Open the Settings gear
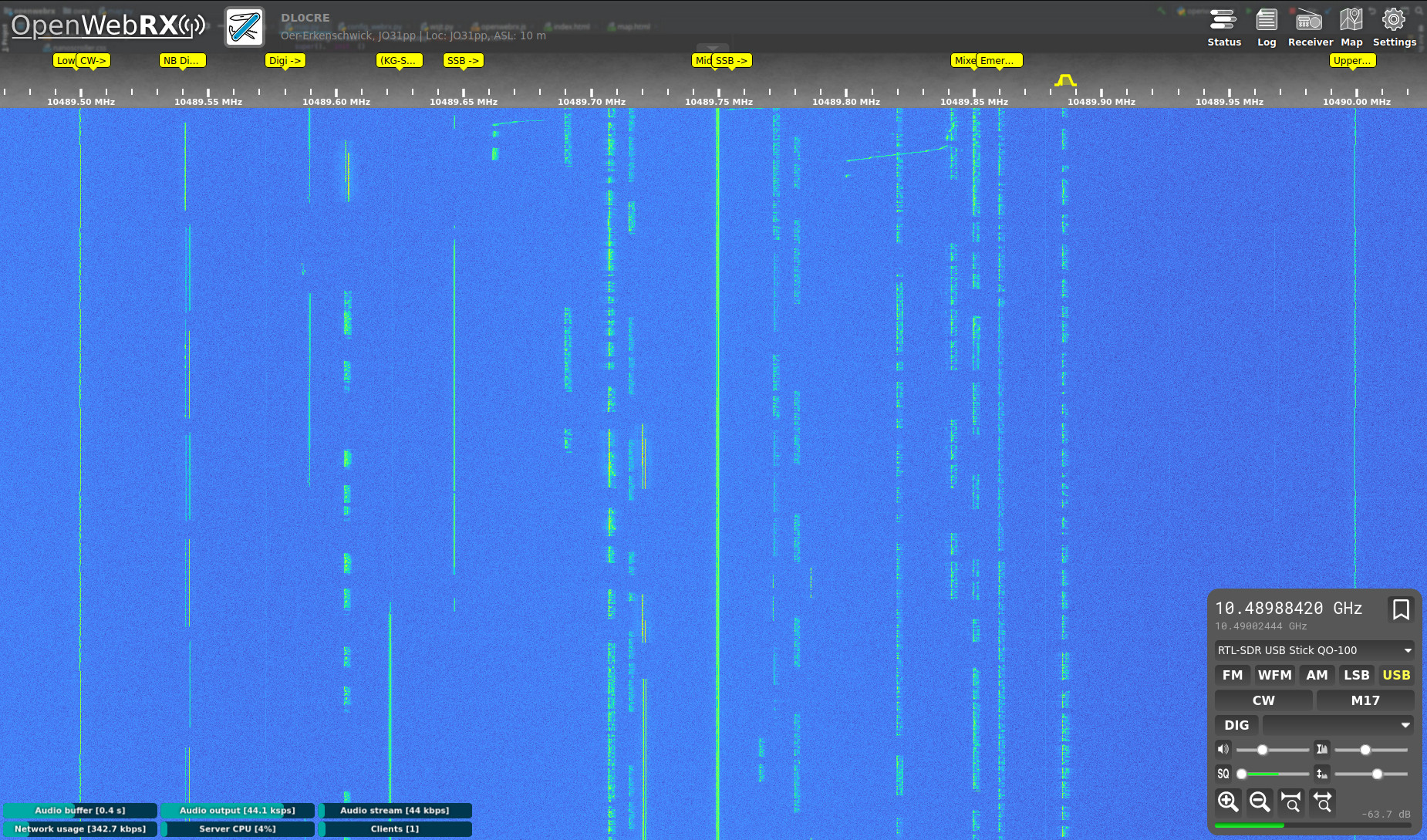 (x=1394, y=27)
